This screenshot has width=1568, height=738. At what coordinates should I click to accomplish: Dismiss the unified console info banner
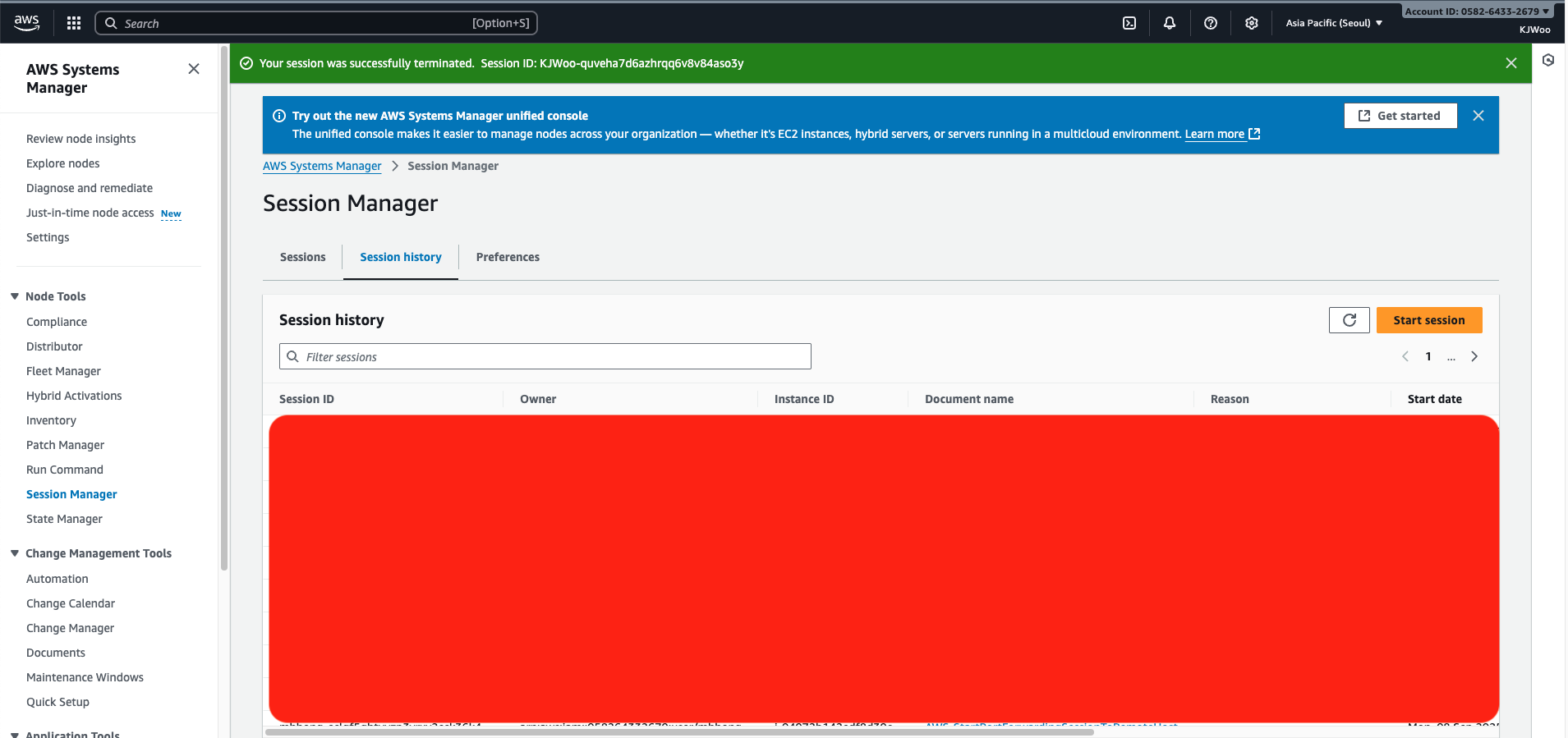(1478, 116)
